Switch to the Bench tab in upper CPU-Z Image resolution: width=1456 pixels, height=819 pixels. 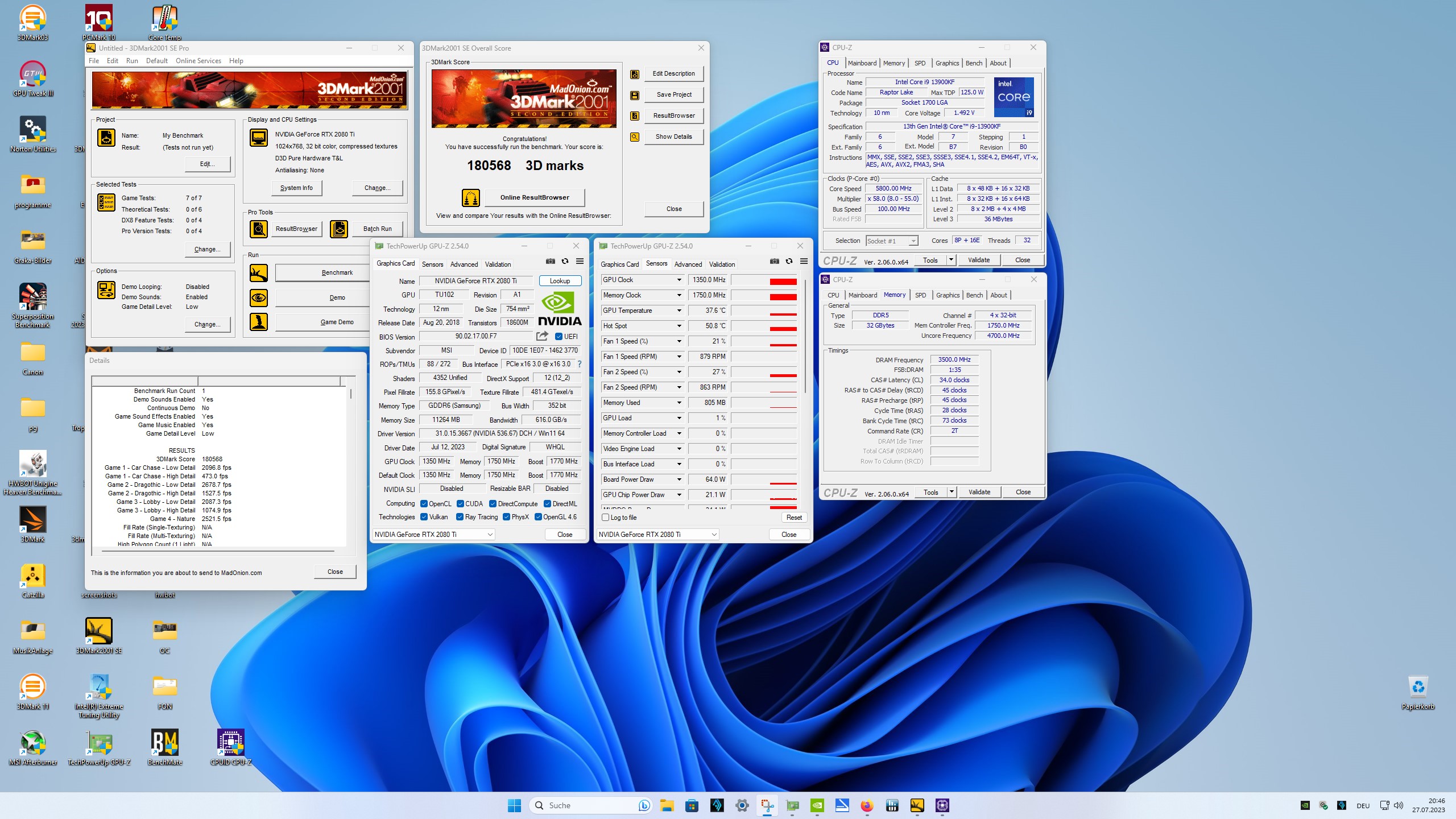coord(974,63)
